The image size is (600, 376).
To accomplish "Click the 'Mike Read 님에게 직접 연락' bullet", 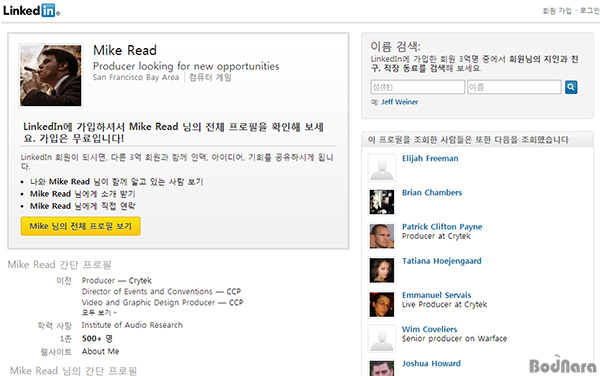I will click(83, 206).
